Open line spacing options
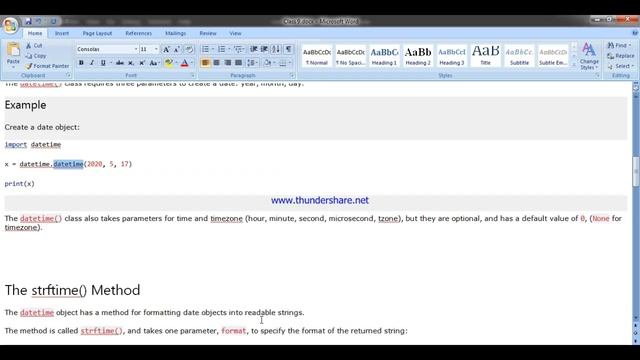This screenshot has width=640, height=360. click(252, 63)
